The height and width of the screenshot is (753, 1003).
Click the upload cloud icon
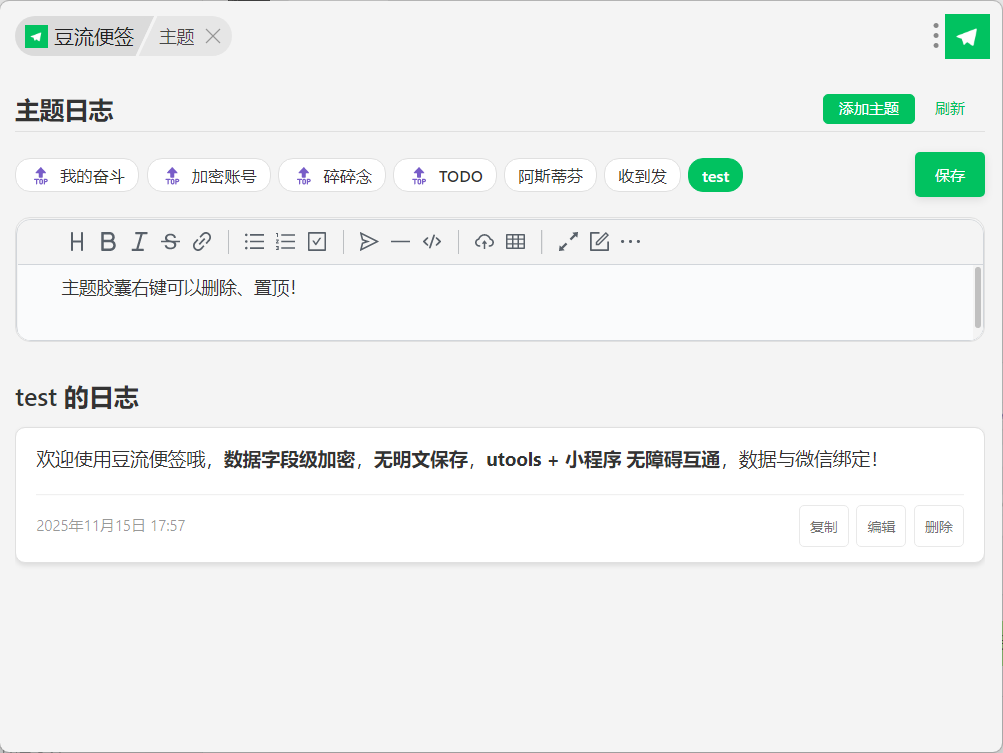tap(484, 241)
